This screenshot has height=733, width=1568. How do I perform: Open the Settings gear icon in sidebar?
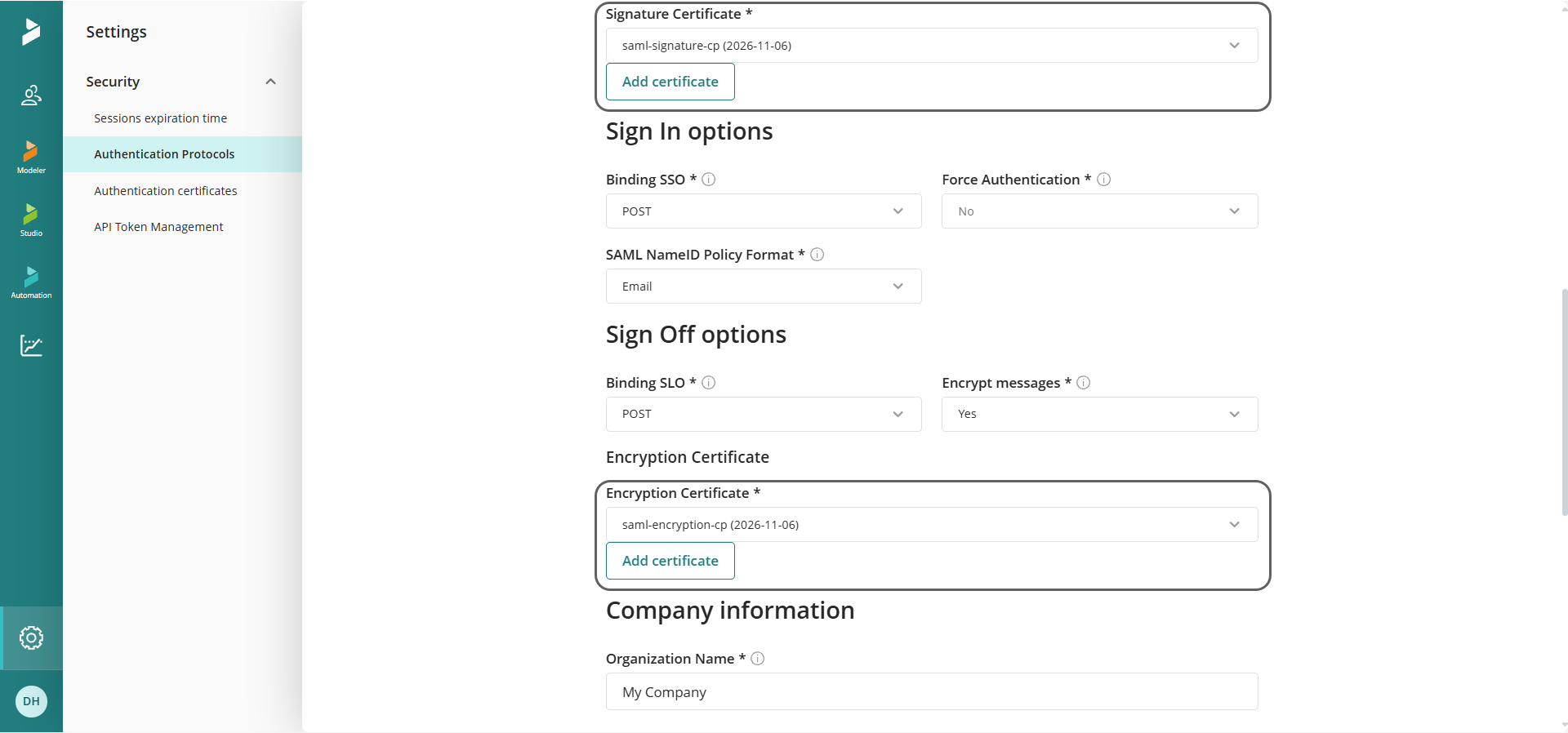pyautogui.click(x=31, y=637)
